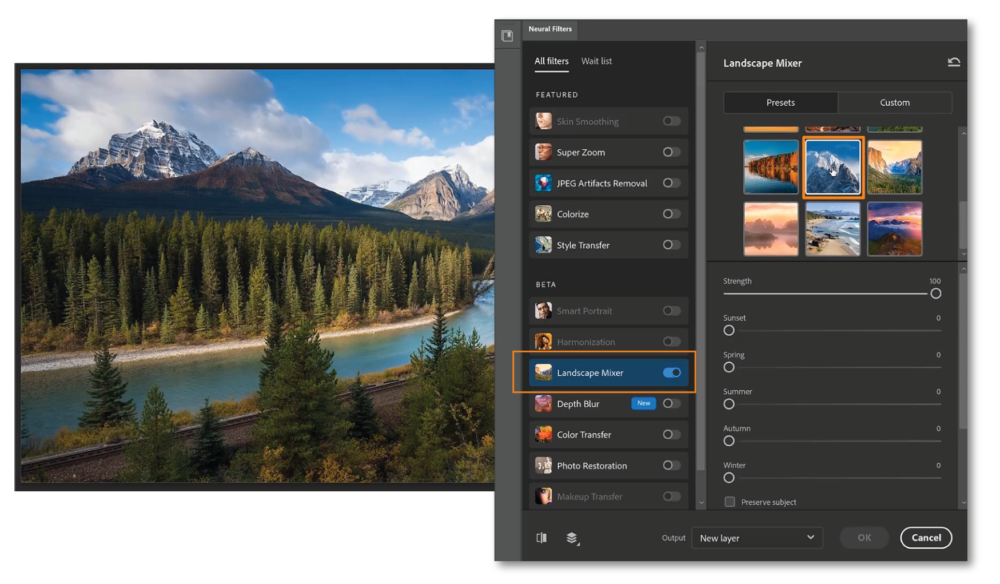Click the Photo Restoration filter icon
Screen dimensions: 1000x584
point(543,465)
